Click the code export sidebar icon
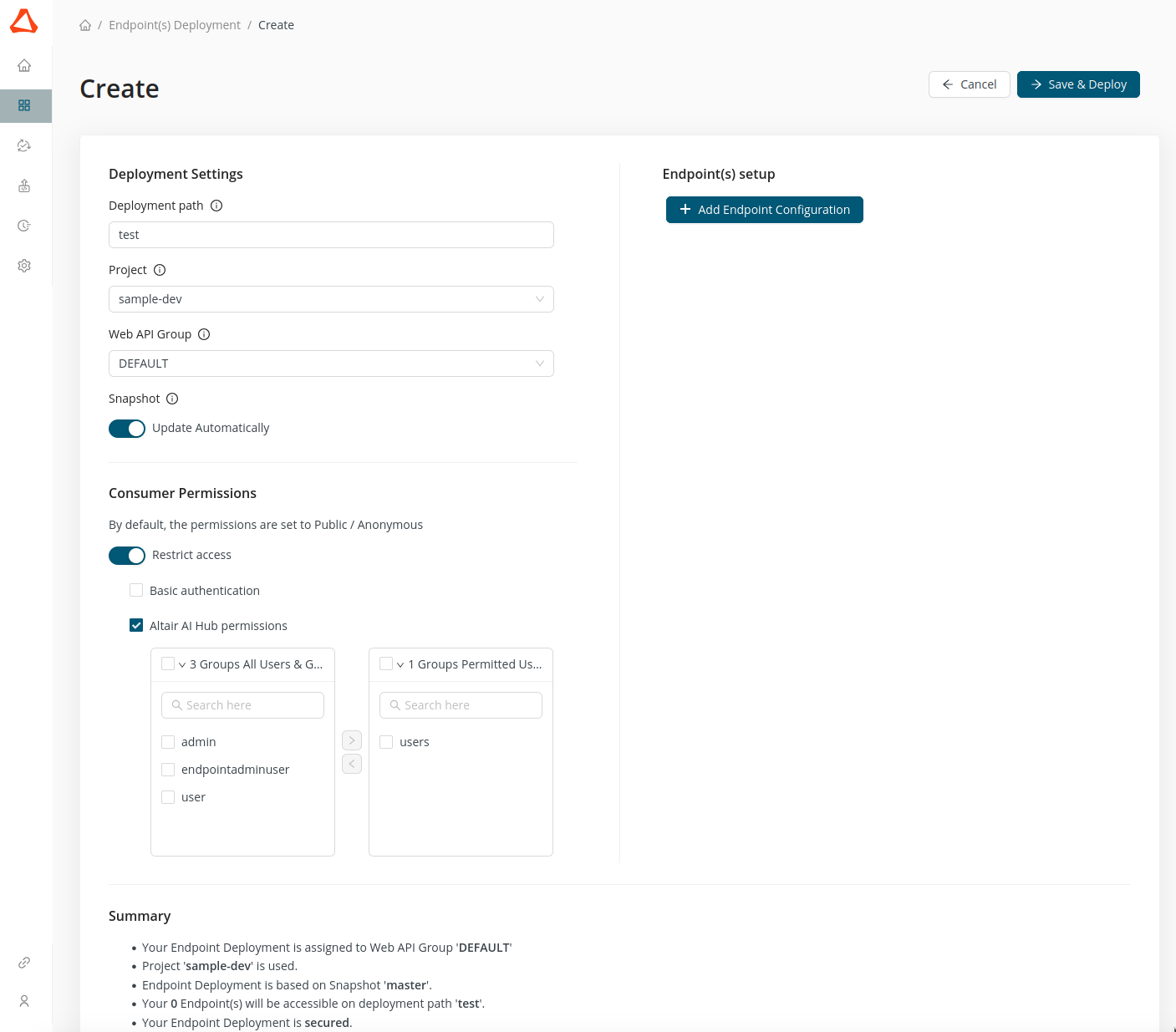Screen dimensions: 1176x1032 (x=24, y=186)
